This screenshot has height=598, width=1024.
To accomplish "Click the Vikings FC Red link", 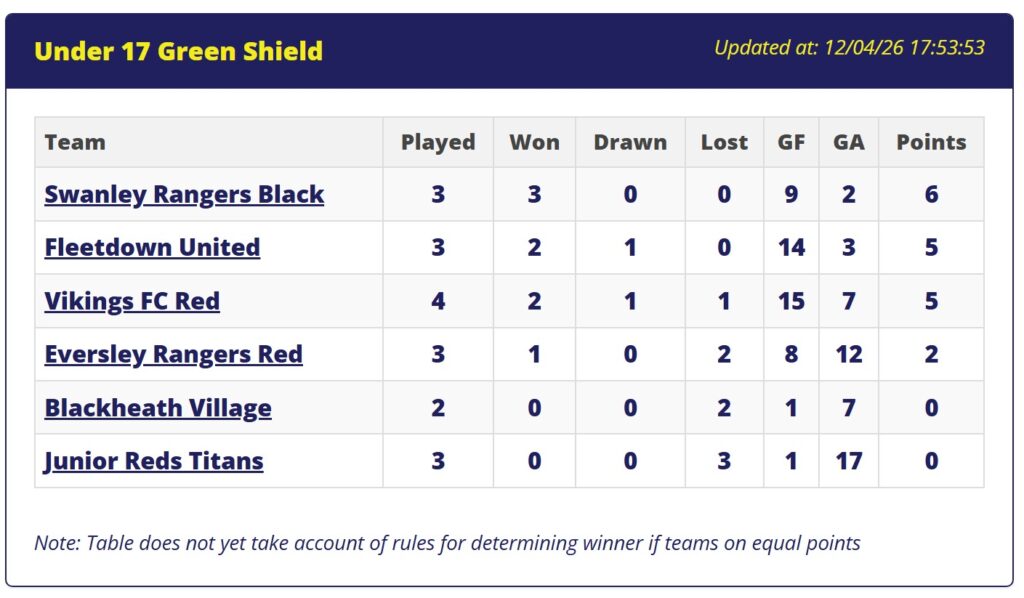I will coord(132,301).
